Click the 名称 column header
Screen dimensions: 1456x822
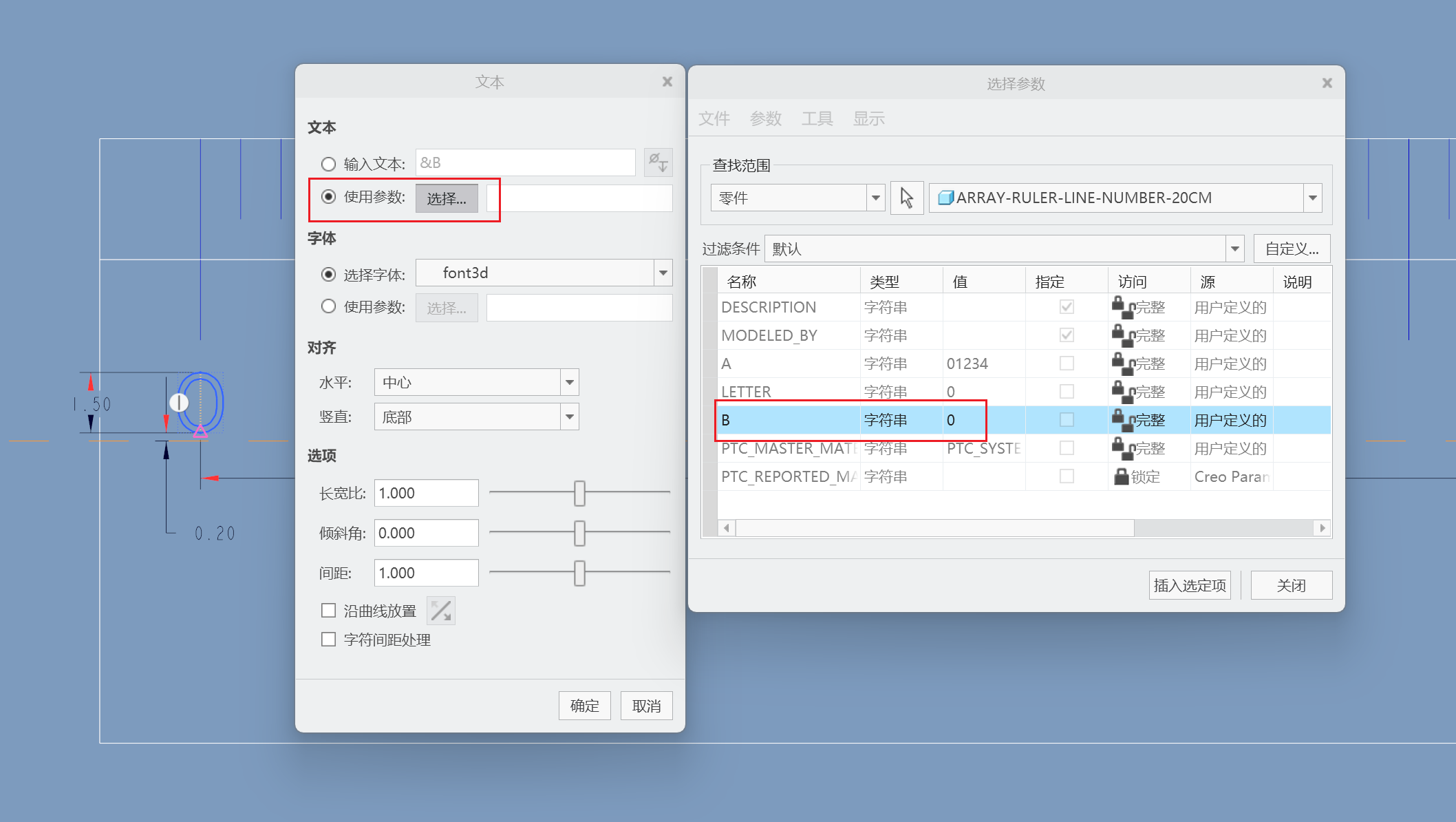point(789,282)
